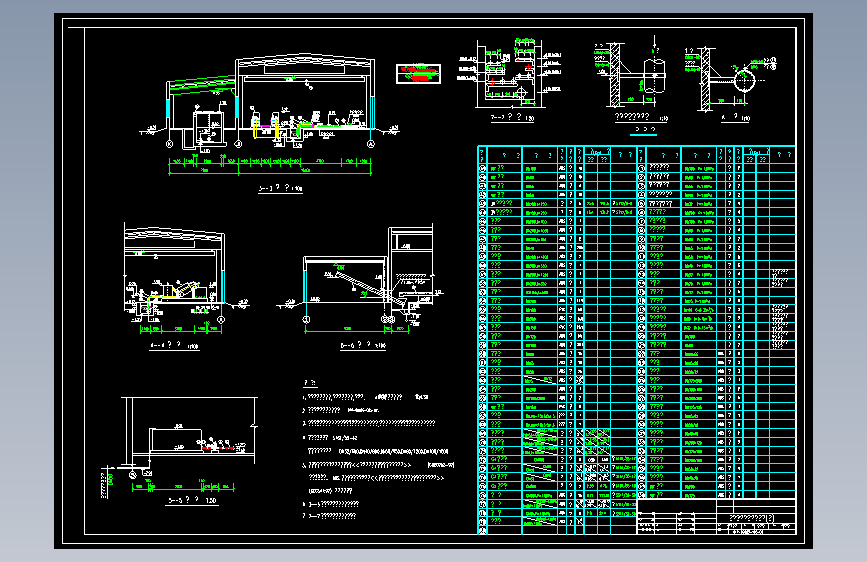Select the cyan underlined label below support detail

pyautogui.click(x=644, y=130)
